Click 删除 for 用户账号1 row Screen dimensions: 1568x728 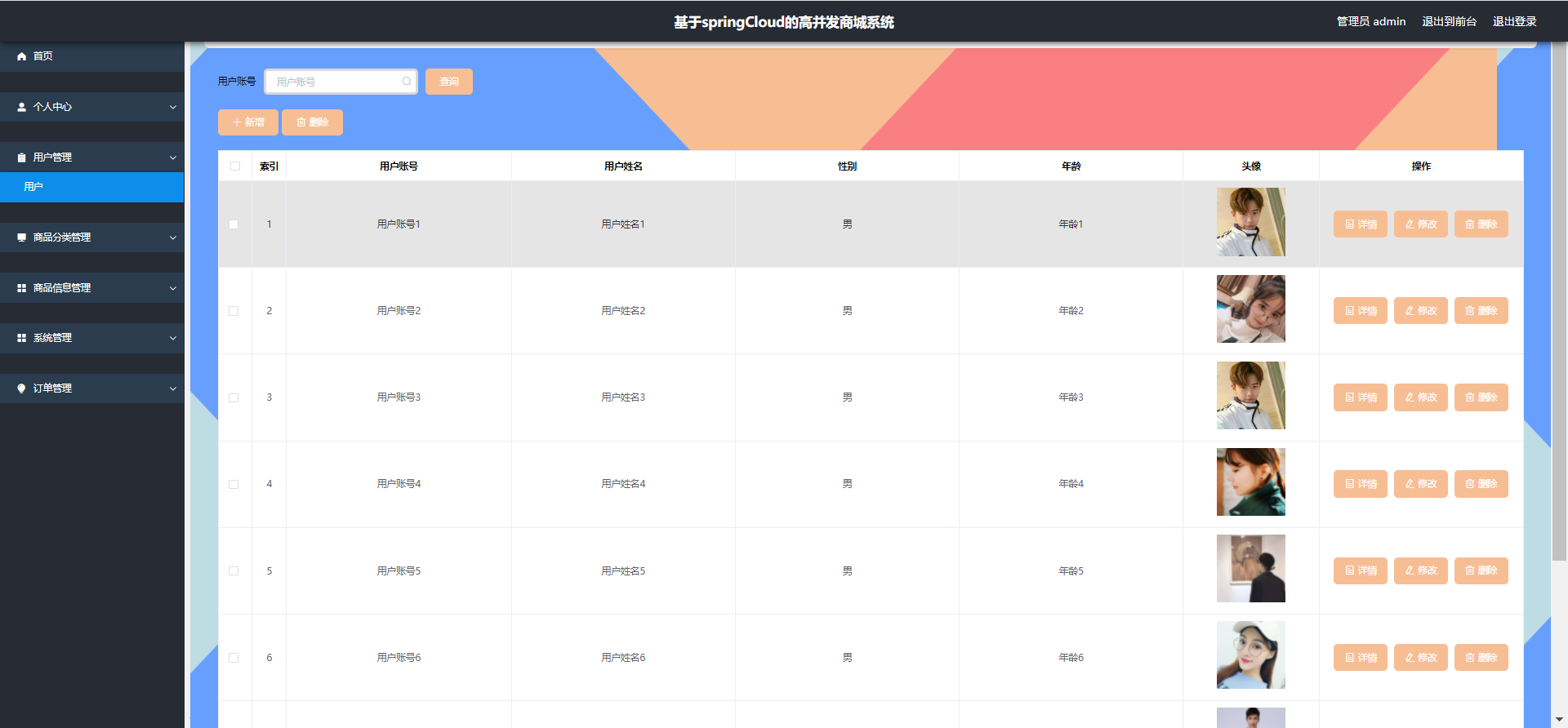coord(1481,224)
